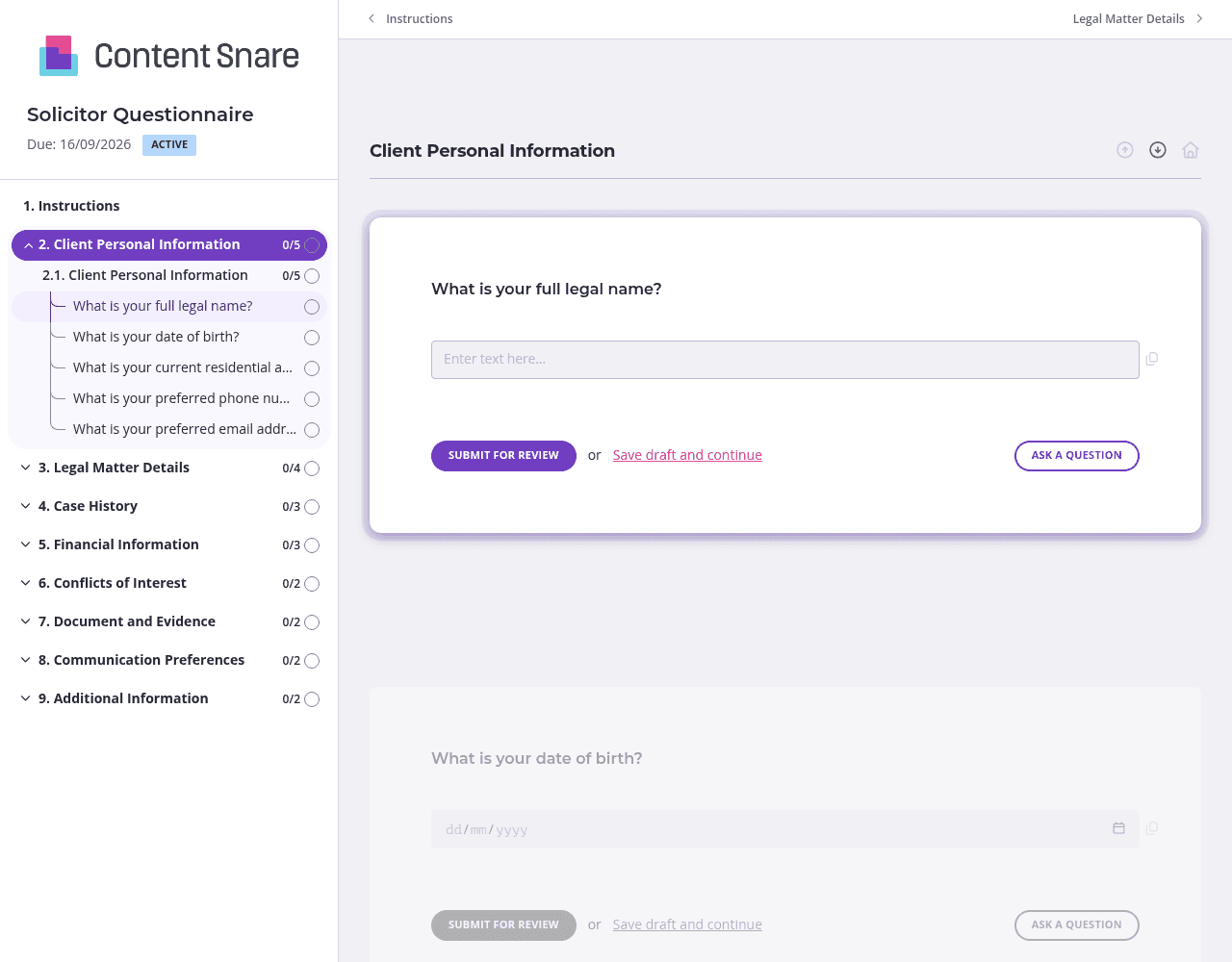This screenshot has height=962, width=1232.
Task: Click previous arrow next to Instructions
Action: point(372,18)
